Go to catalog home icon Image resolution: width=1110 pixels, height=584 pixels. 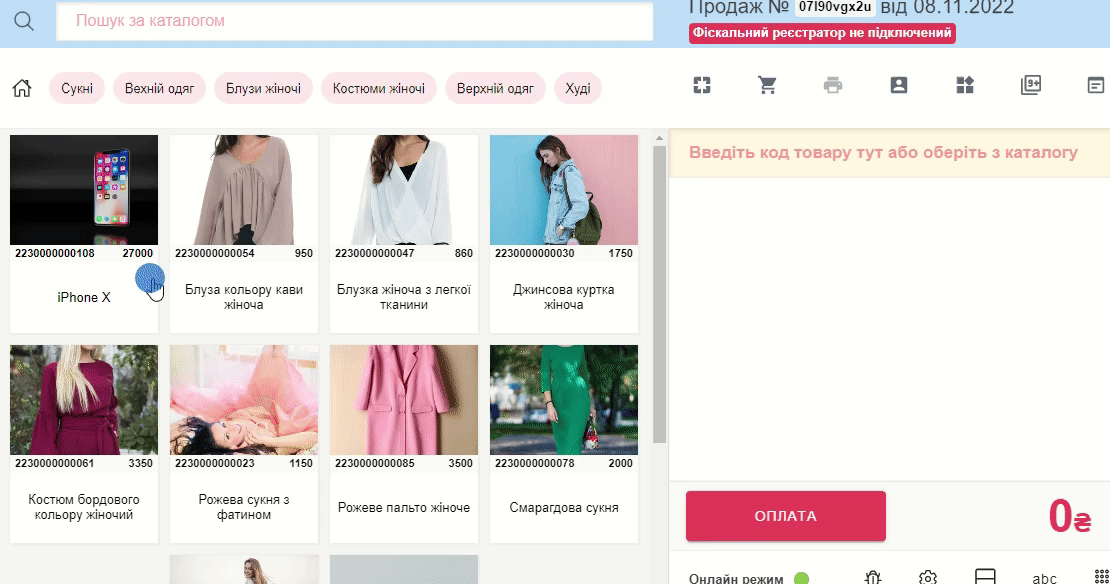(x=22, y=88)
